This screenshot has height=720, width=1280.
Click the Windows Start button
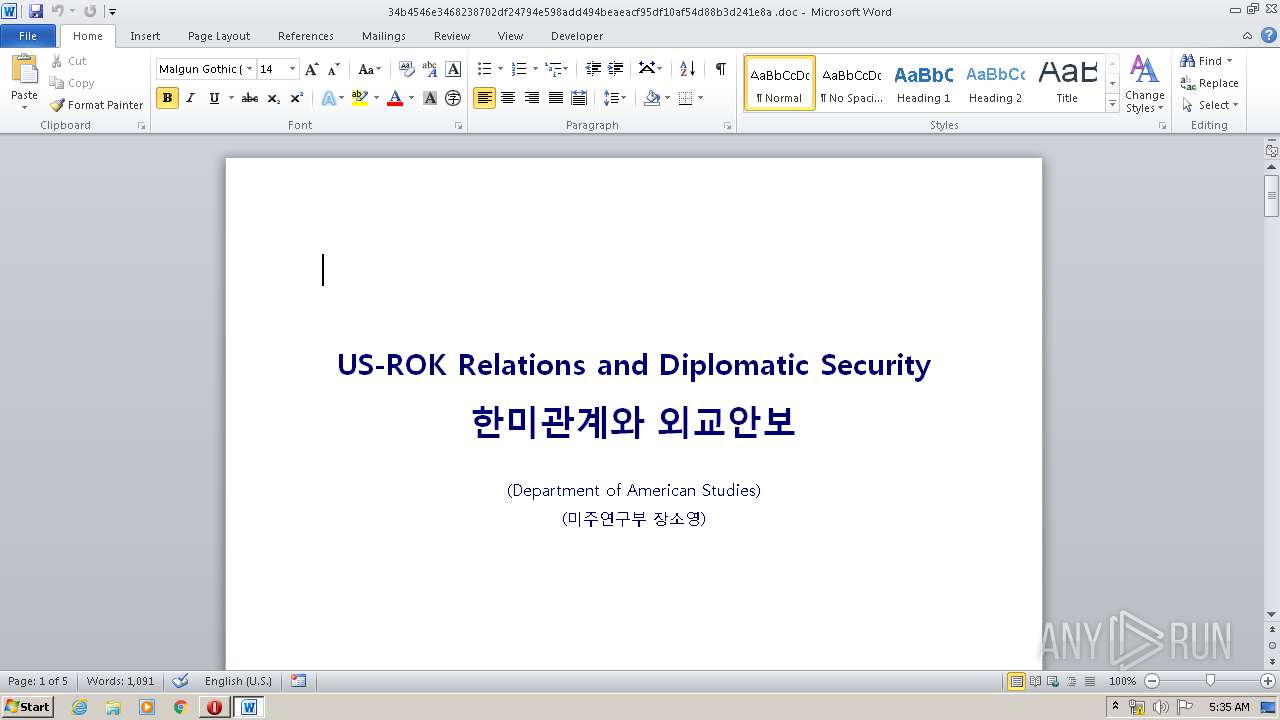pos(27,706)
